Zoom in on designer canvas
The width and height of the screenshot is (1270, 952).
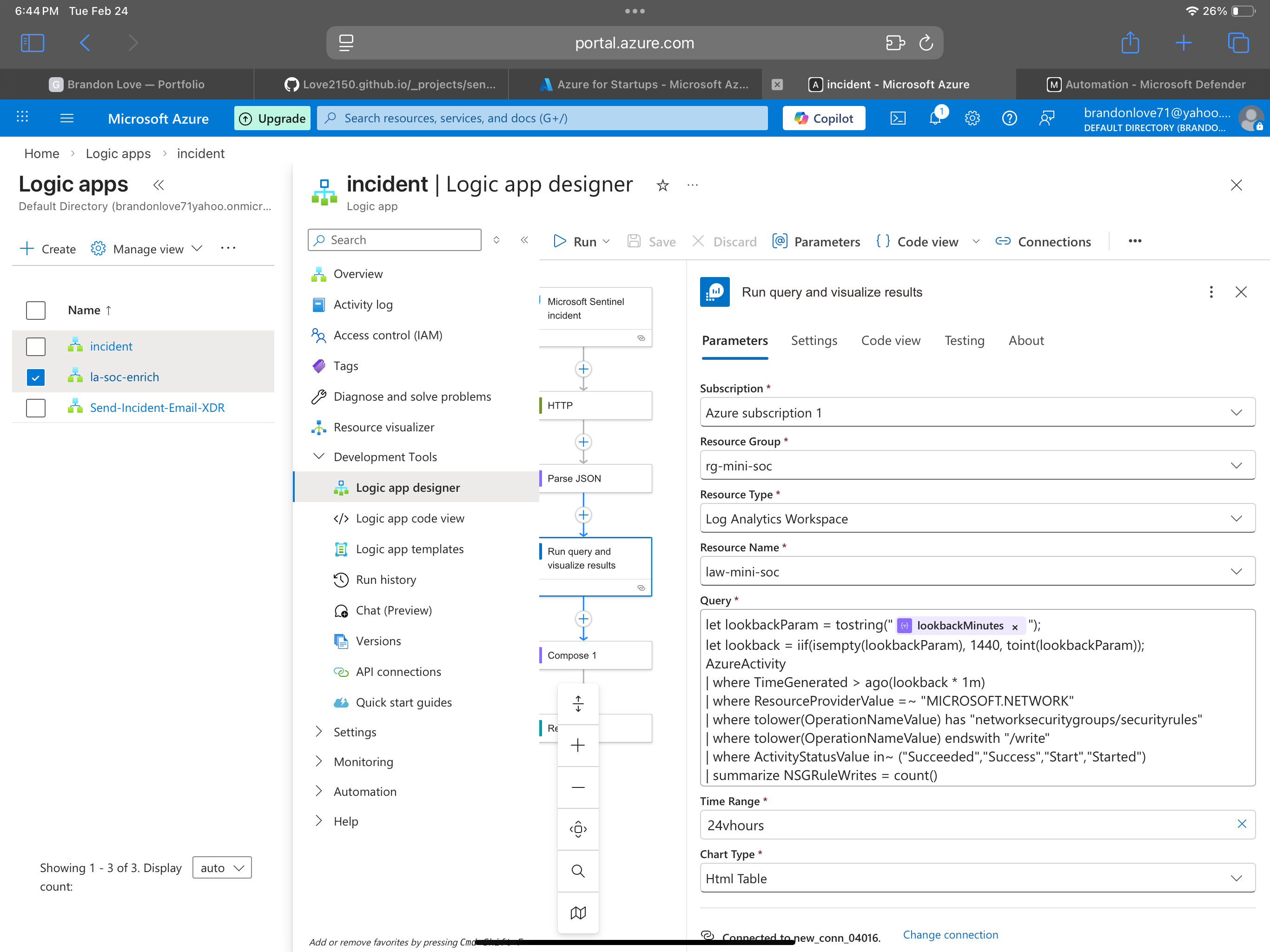point(577,745)
